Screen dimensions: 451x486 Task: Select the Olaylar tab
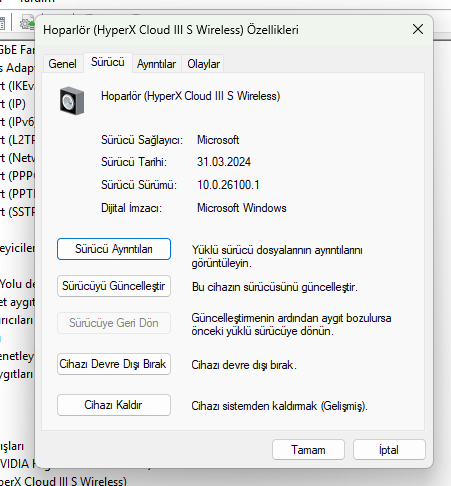tap(203, 64)
